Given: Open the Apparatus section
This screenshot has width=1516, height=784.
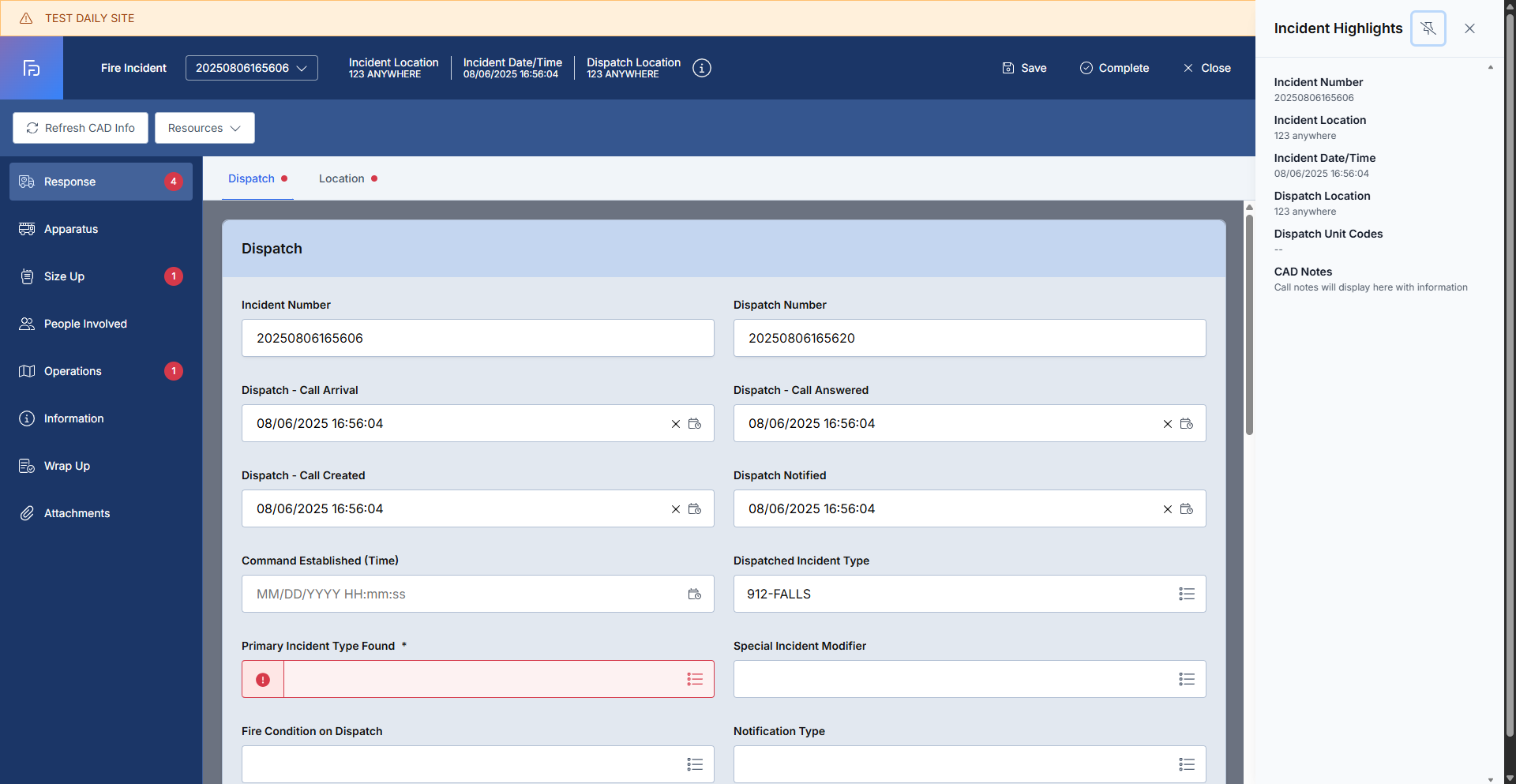Looking at the screenshot, I should click(x=101, y=229).
